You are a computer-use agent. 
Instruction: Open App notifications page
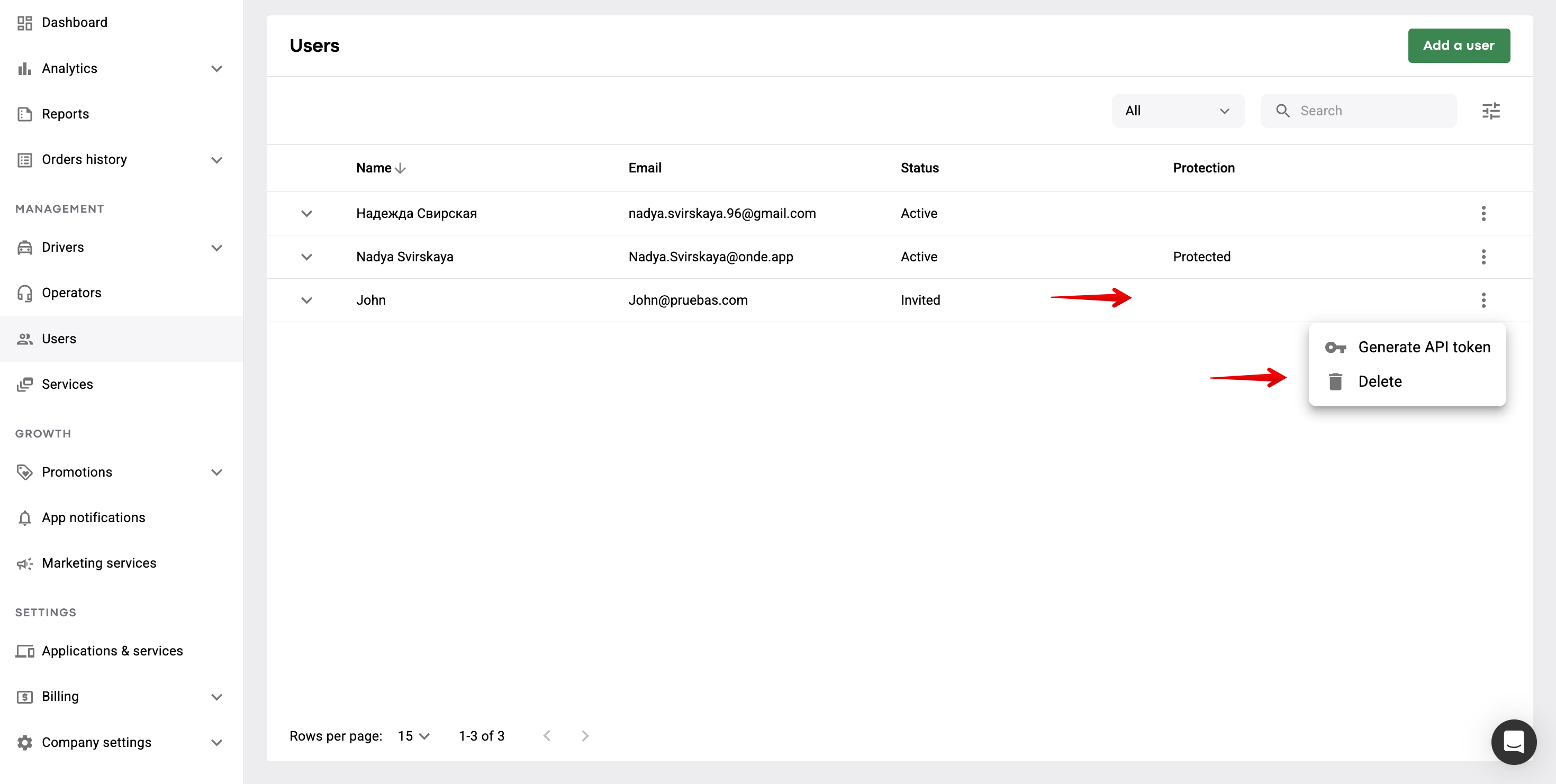tap(93, 517)
